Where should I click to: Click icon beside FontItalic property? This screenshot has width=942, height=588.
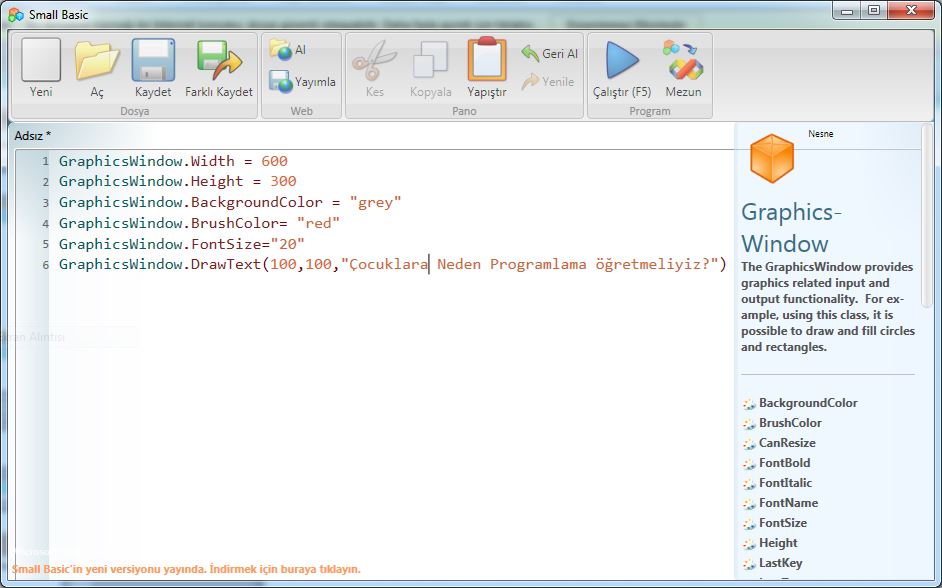749,484
